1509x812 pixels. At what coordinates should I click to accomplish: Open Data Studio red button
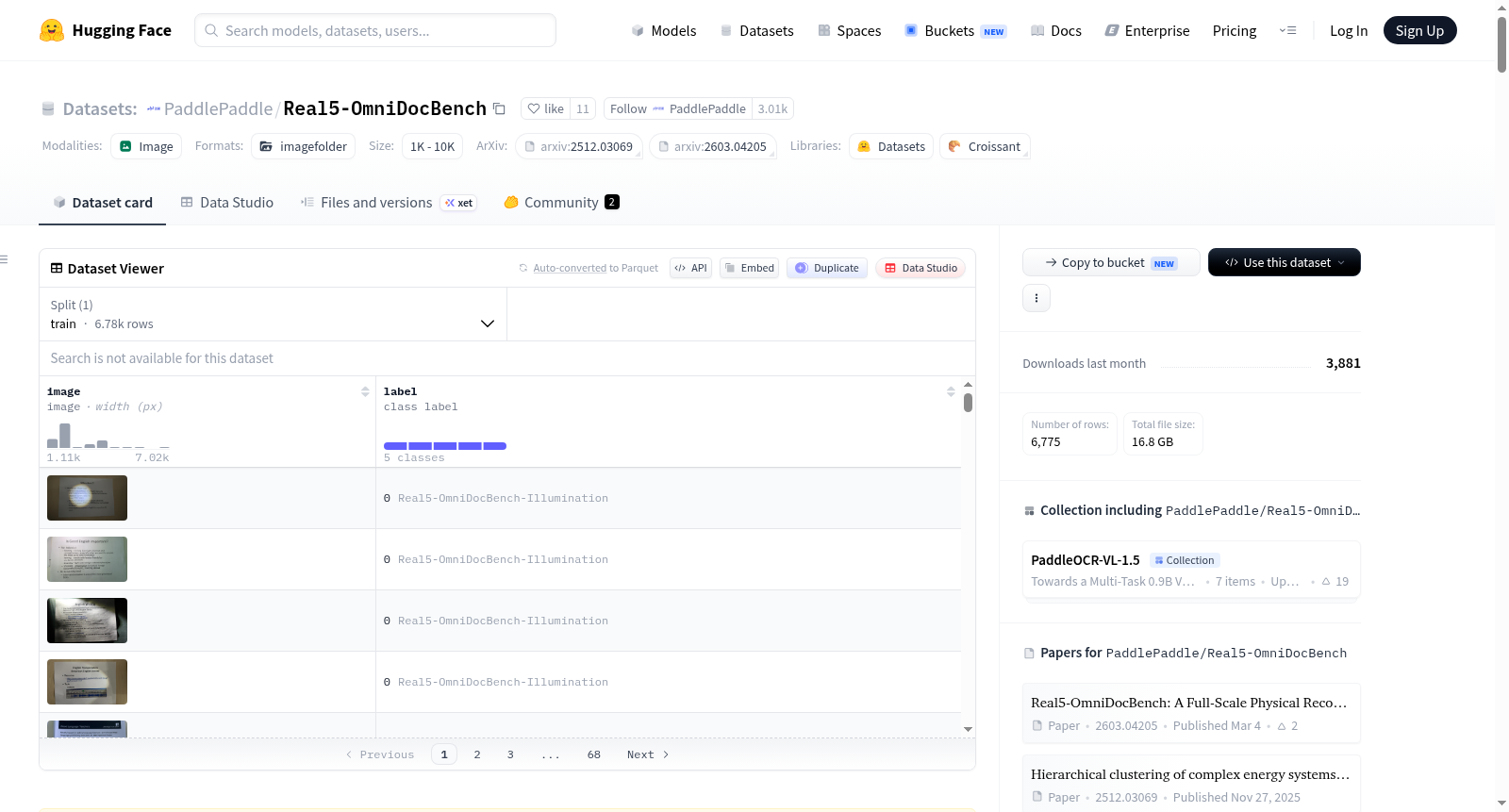(920, 268)
